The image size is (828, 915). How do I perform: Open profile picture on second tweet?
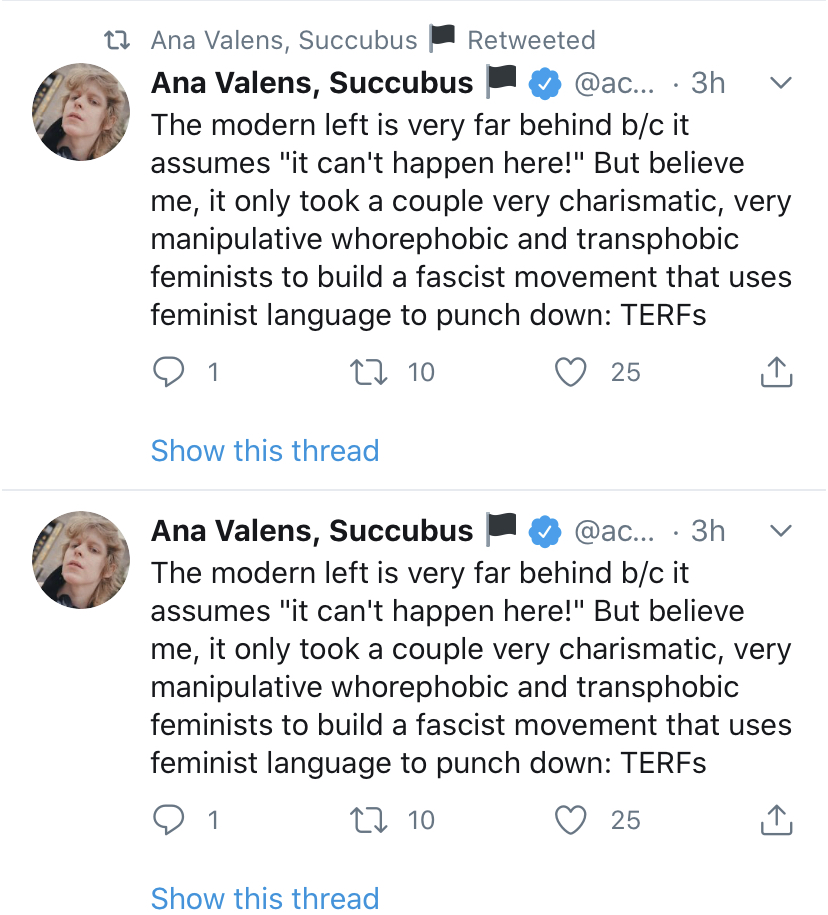(82, 560)
